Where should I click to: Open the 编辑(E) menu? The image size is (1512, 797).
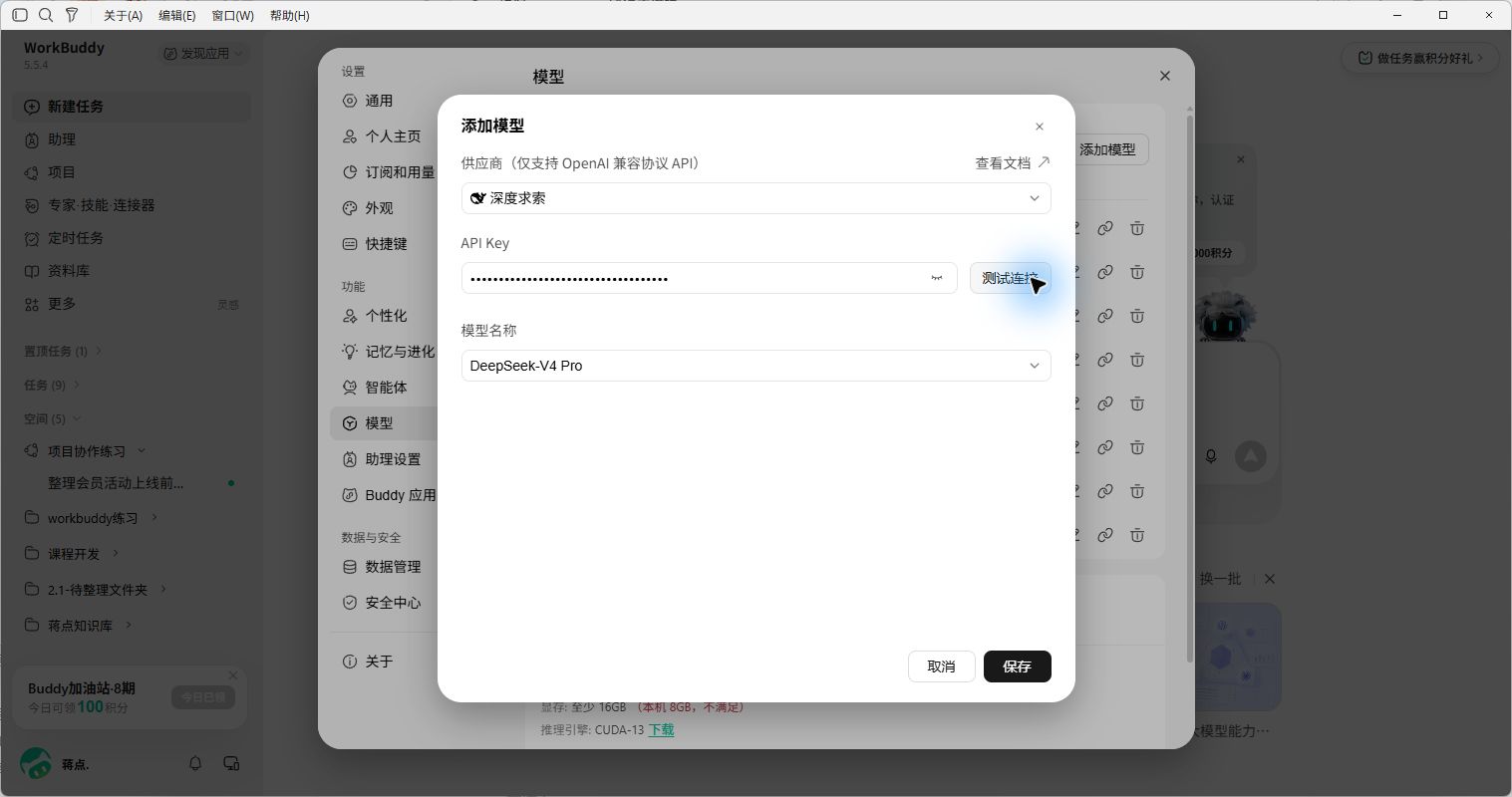[x=177, y=15]
